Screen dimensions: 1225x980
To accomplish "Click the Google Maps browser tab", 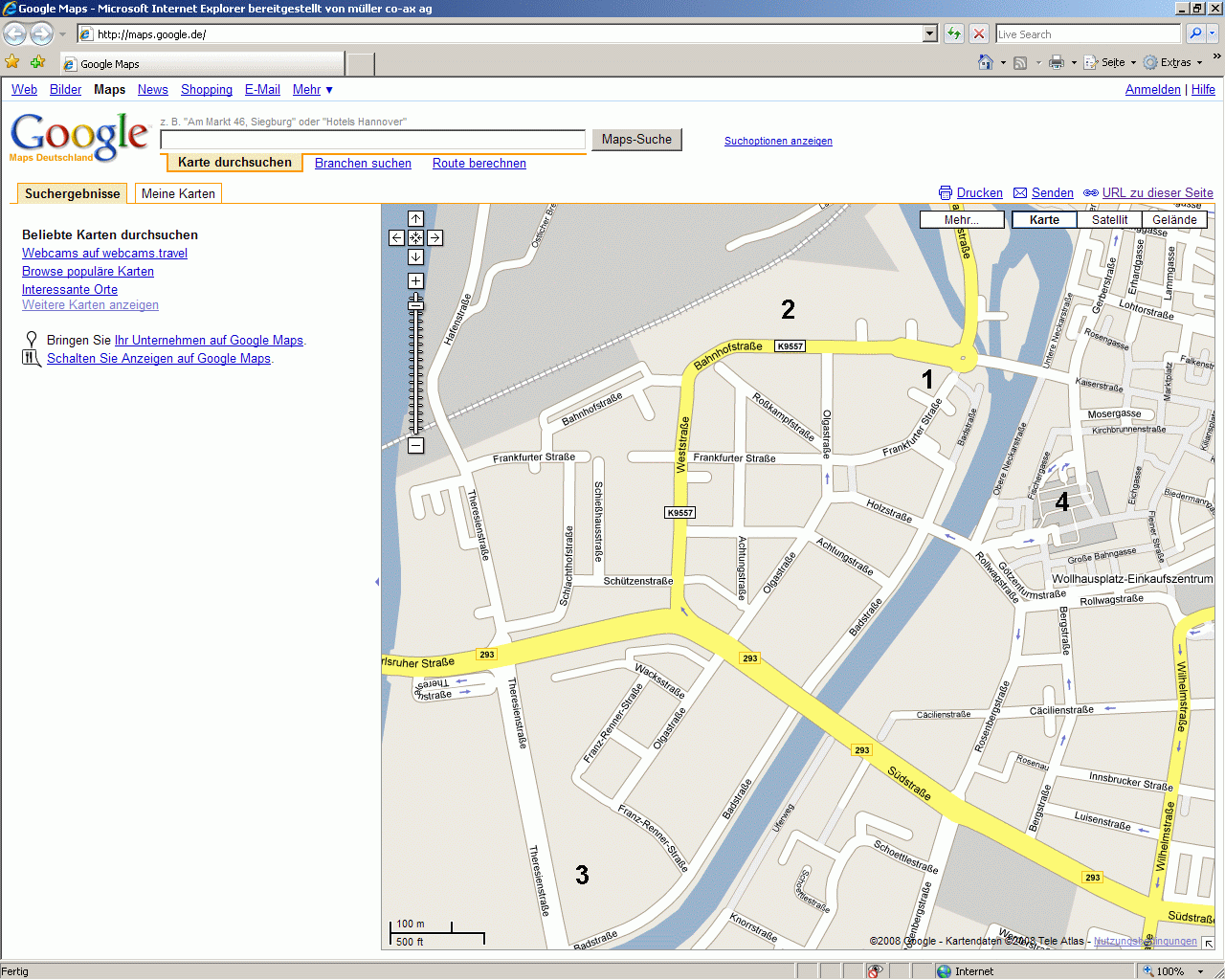I will coord(201,63).
